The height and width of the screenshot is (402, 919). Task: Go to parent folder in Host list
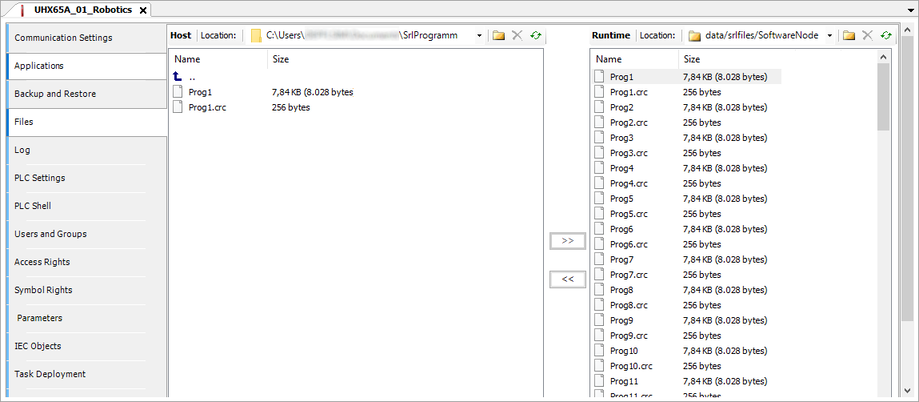(x=189, y=76)
